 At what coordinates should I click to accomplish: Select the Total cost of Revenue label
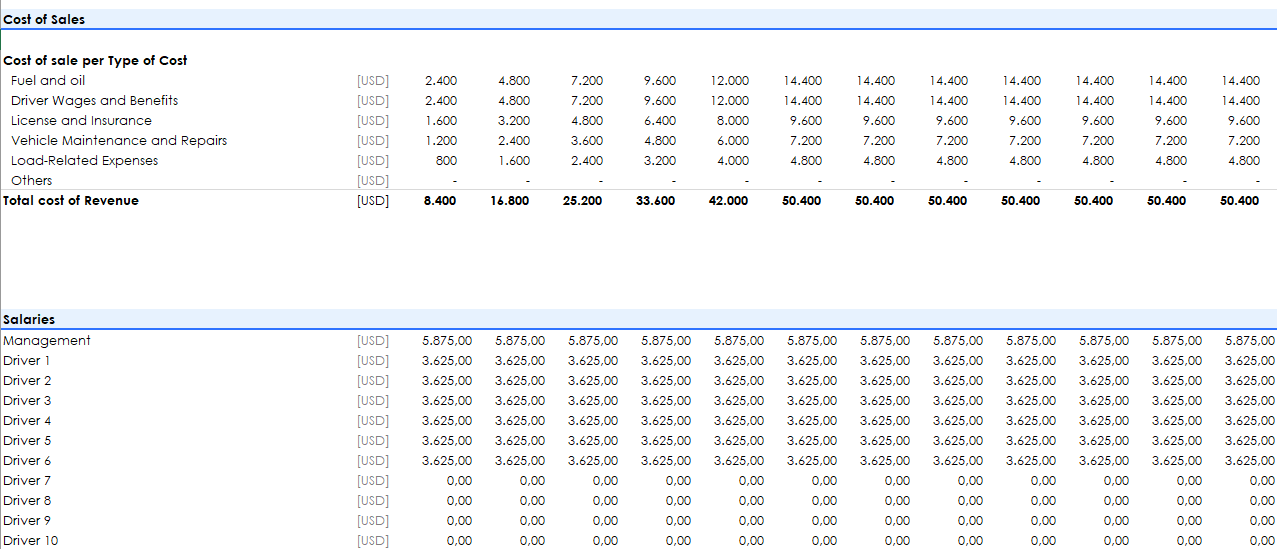tap(71, 200)
